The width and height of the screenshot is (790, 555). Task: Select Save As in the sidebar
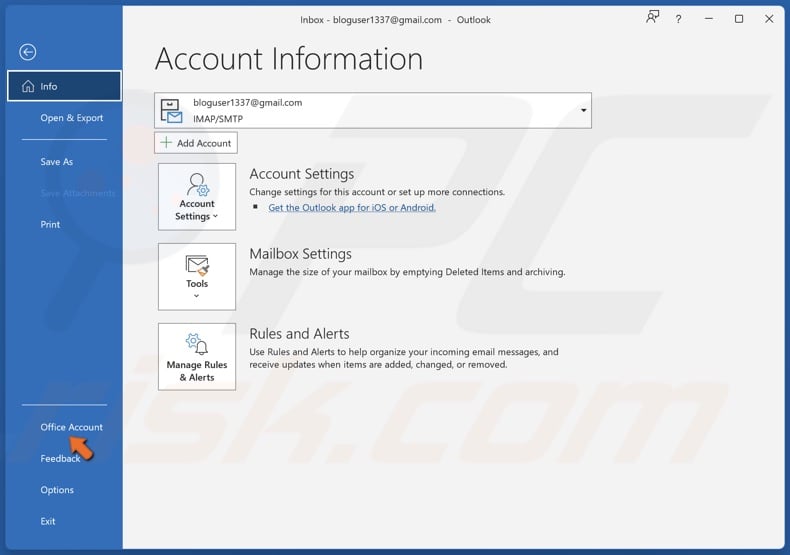(56, 162)
